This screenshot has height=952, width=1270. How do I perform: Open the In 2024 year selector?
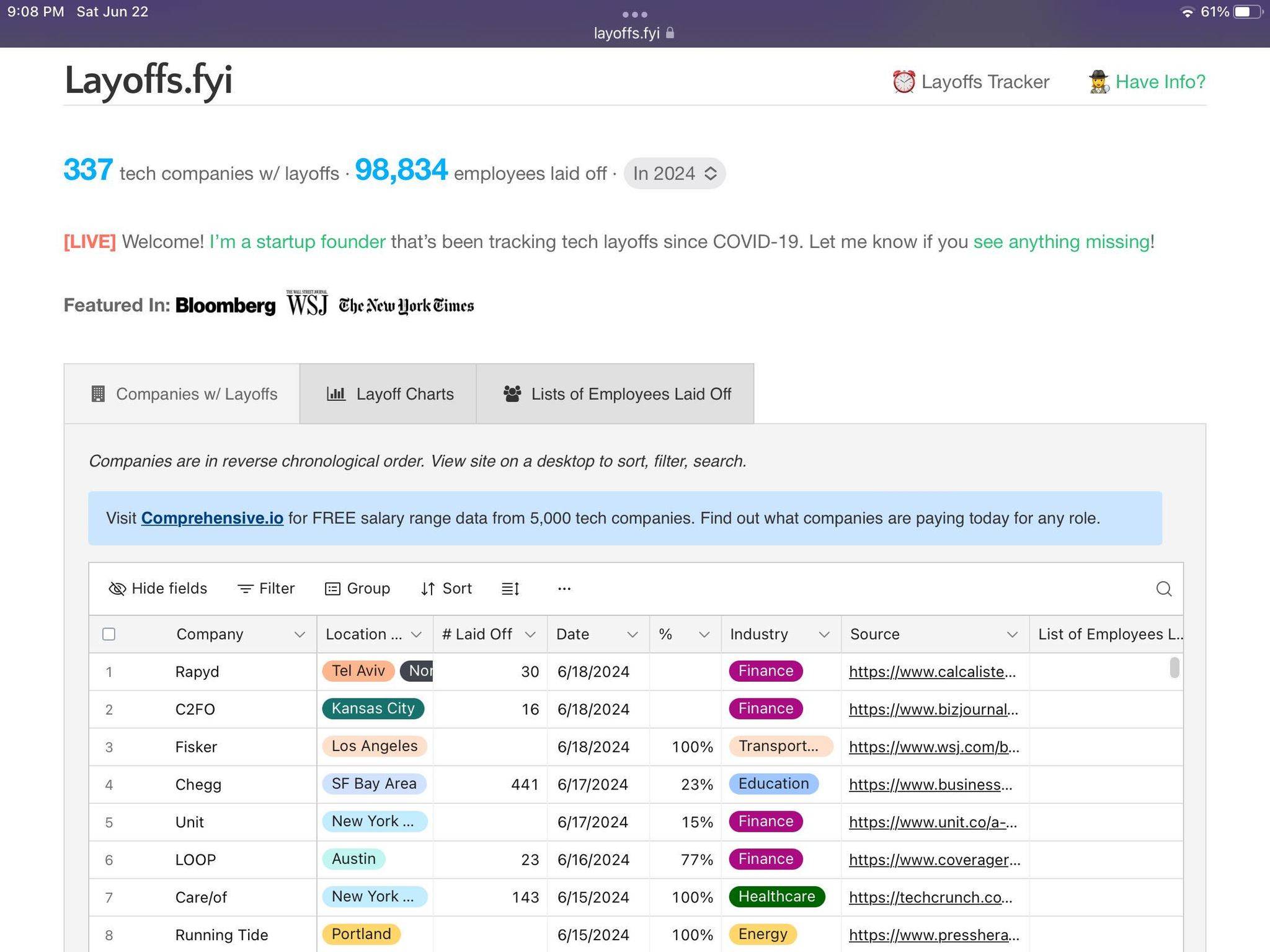tap(675, 174)
